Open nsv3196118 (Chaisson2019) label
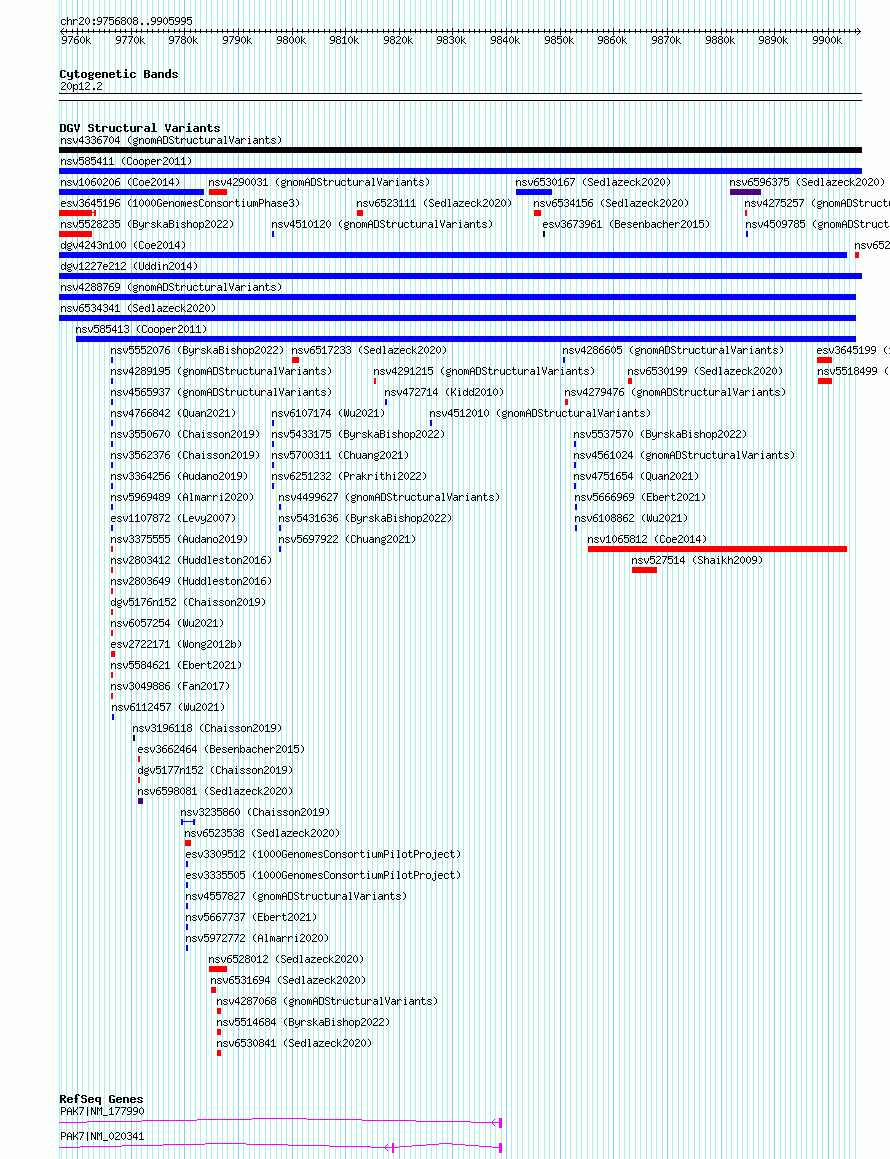 click(207, 728)
